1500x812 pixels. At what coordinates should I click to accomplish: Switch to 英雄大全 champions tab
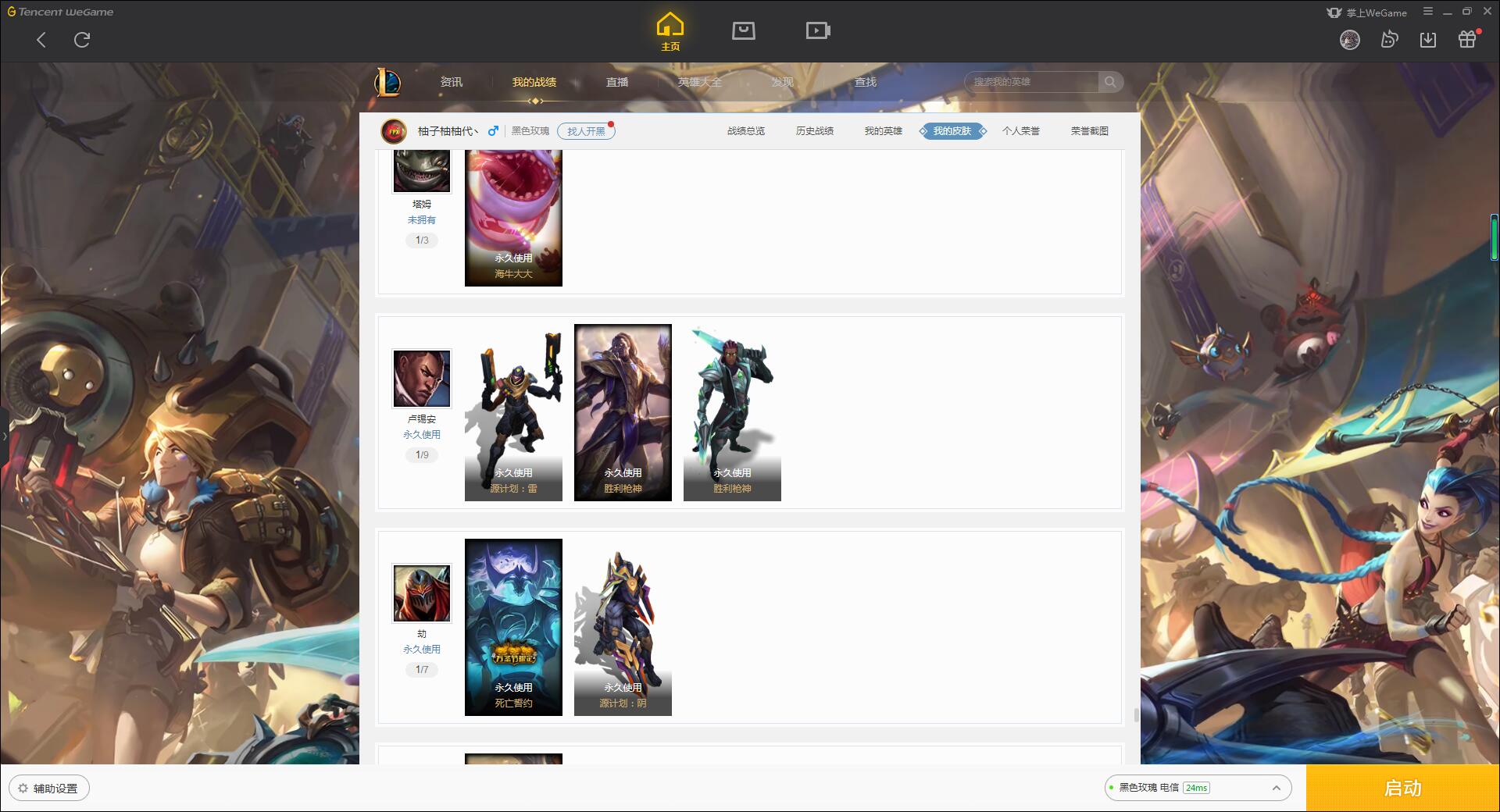coord(700,82)
